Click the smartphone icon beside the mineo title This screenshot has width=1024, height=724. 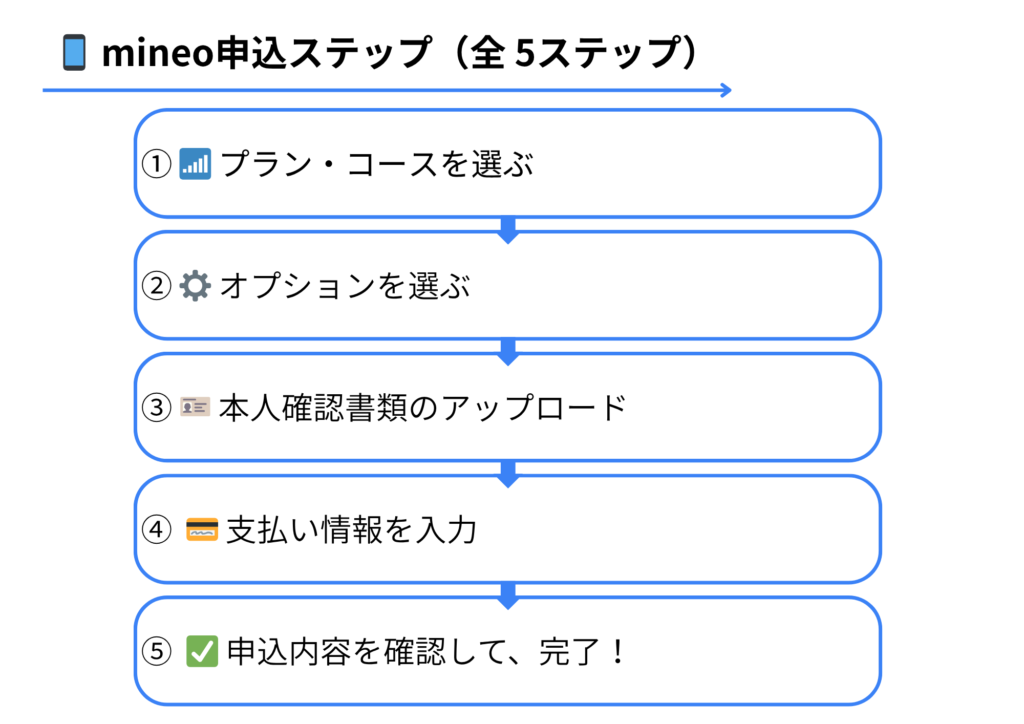74,52
